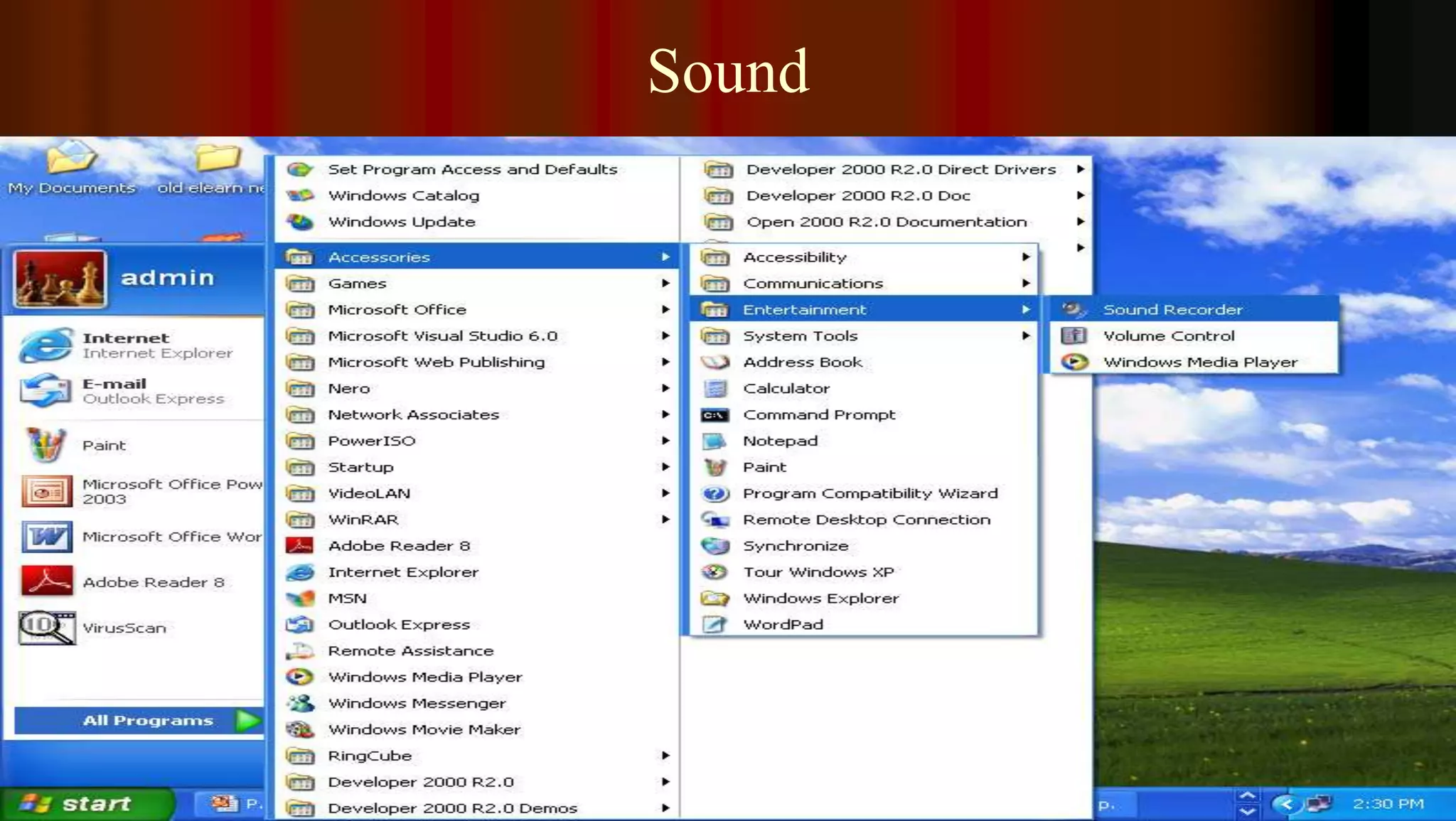Image resolution: width=1456 pixels, height=821 pixels.
Task: Click the 2:30 PM system clock
Action: (x=1388, y=804)
